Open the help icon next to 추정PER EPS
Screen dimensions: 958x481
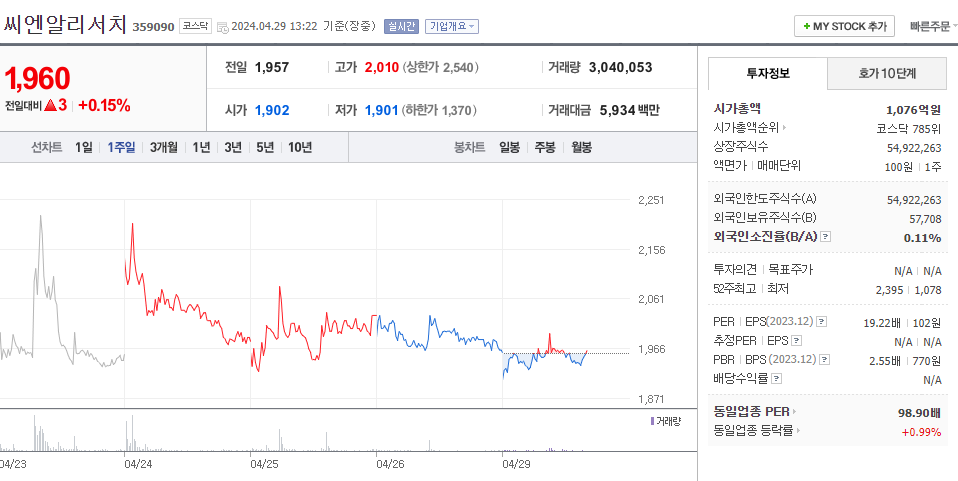797,340
